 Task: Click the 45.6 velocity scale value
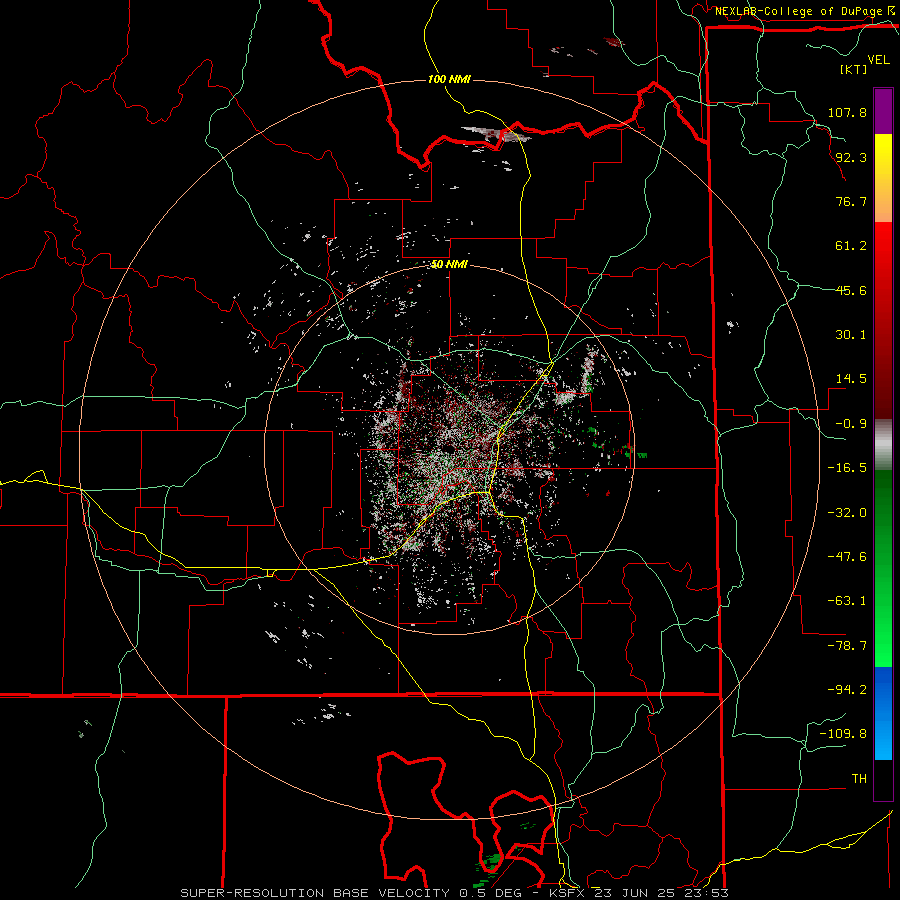click(851, 290)
